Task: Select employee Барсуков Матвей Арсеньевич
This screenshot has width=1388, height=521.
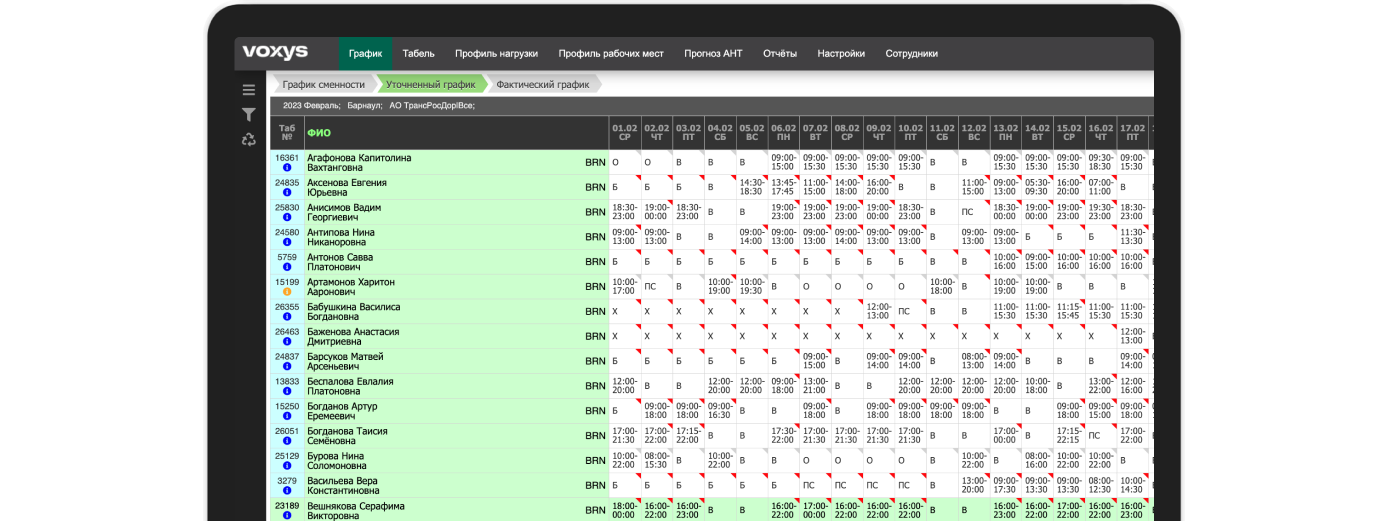Action: [345, 361]
